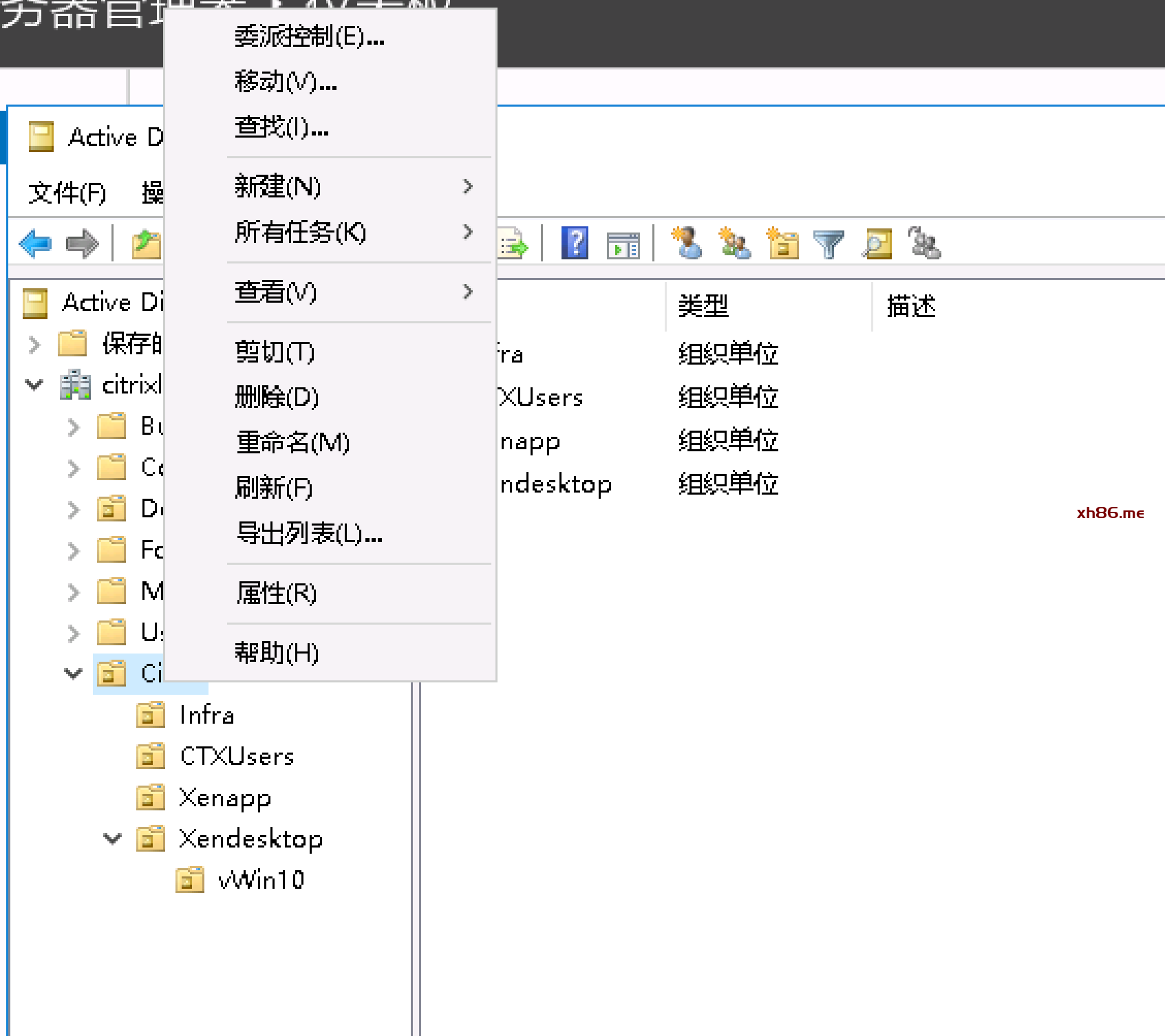Click the funnel filter options icon

(x=829, y=244)
